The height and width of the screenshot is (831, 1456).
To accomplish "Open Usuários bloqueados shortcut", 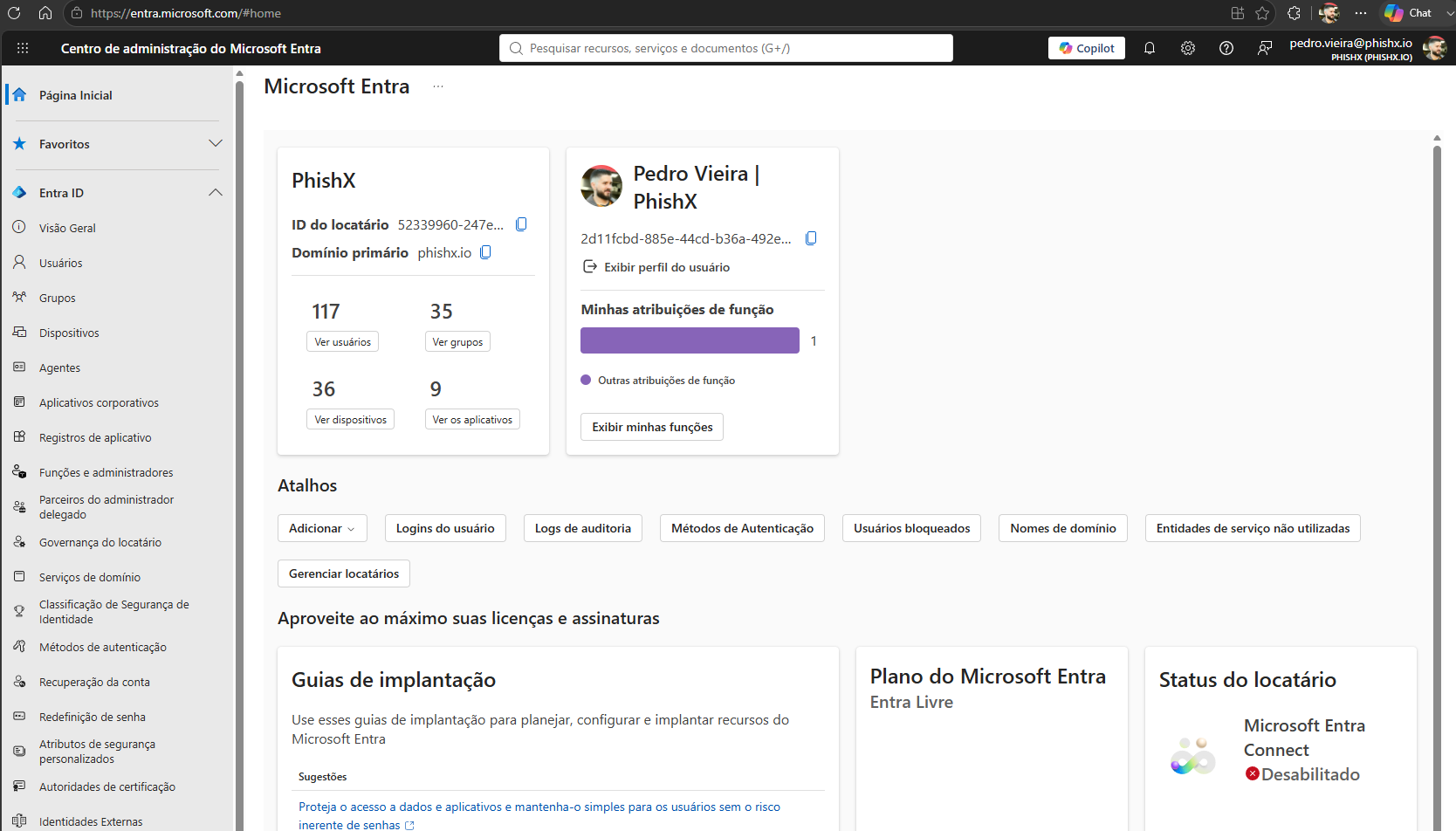I will coord(912,528).
